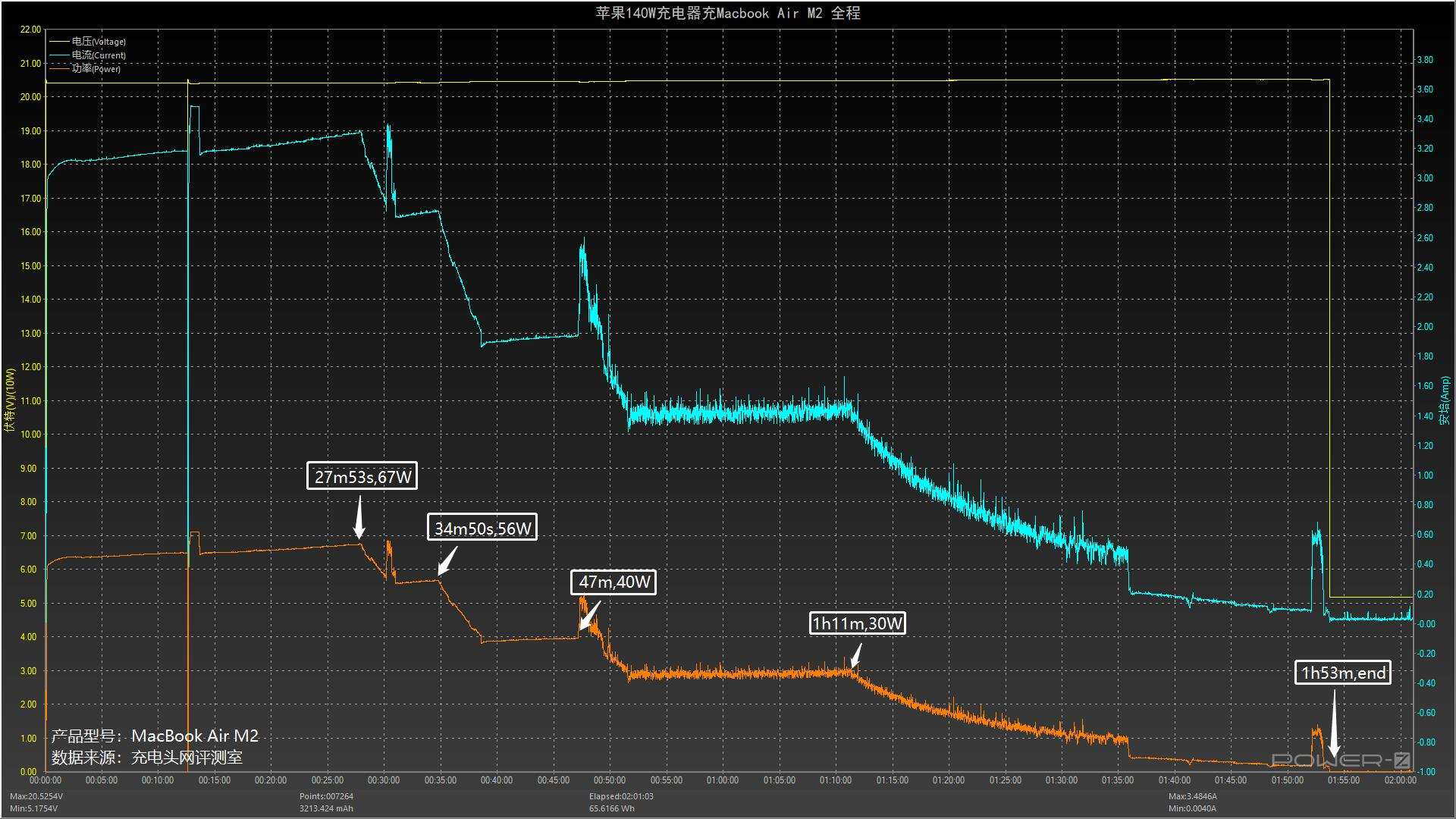Click the Points:007264 status readout
This screenshot has height=819, width=1456.
(x=326, y=796)
